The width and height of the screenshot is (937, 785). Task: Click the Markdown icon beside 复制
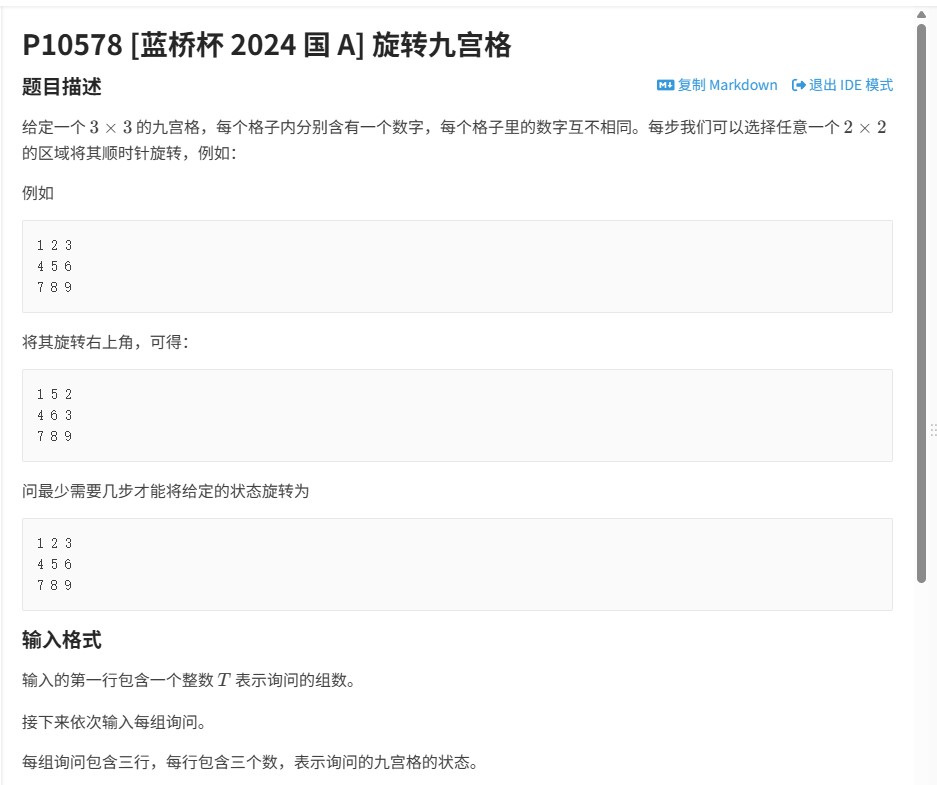[665, 85]
